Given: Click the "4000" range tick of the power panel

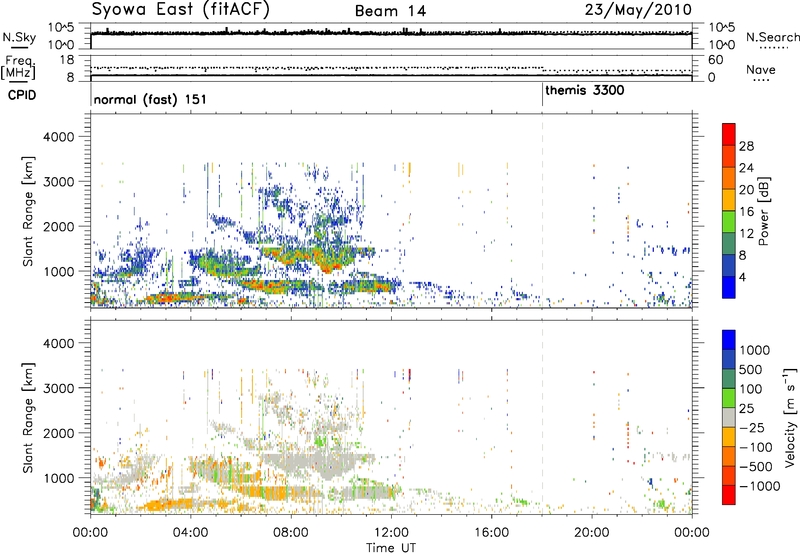Looking at the screenshot, I should pyautogui.click(x=58, y=137).
